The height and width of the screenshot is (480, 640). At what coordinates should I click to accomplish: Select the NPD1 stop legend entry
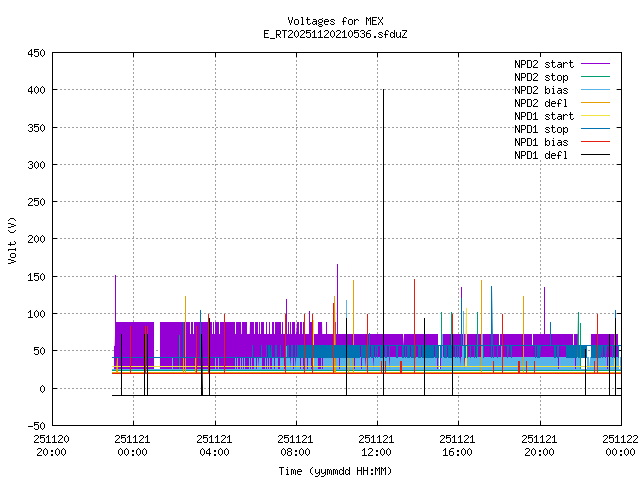(542, 129)
